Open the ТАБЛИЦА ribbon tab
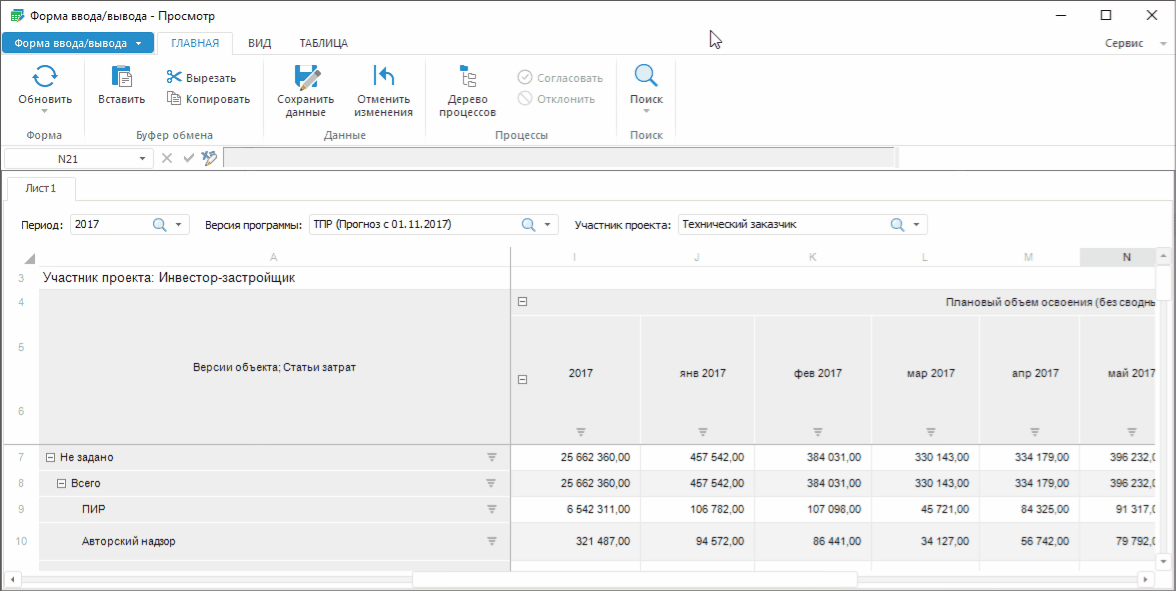Image resolution: width=1176 pixels, height=591 pixels. tap(323, 43)
